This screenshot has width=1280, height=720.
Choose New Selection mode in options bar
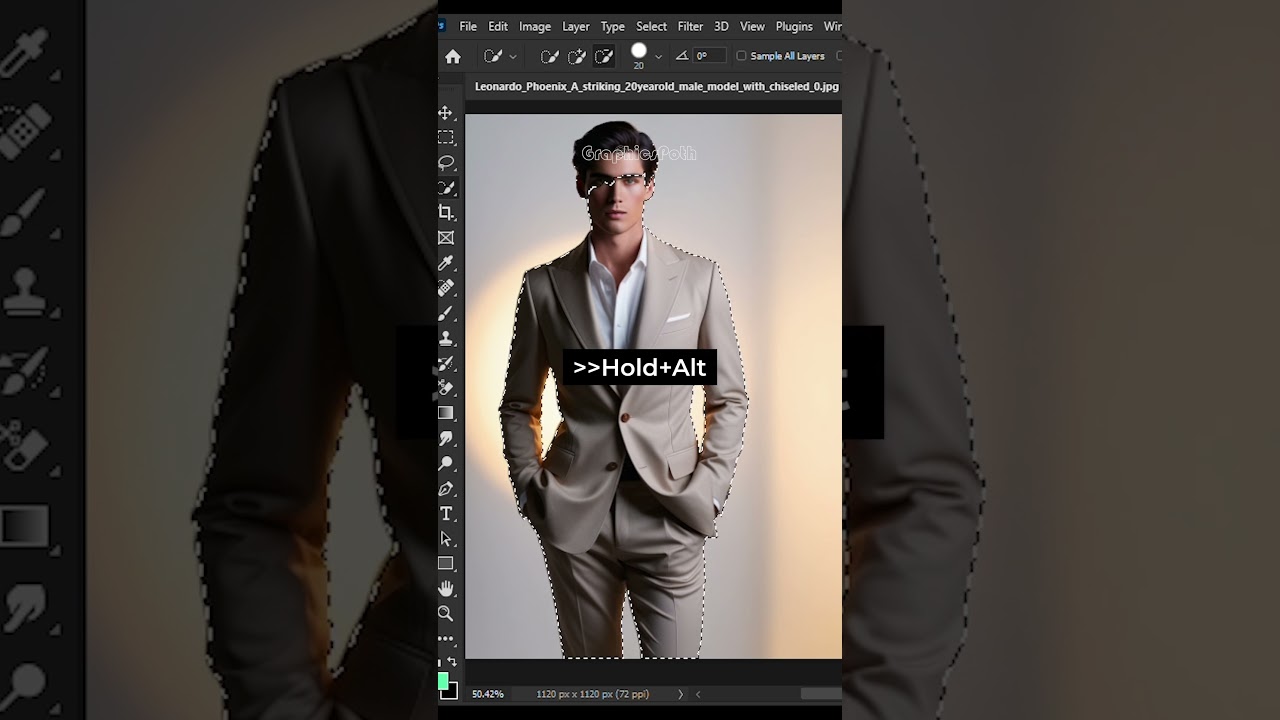tap(550, 57)
